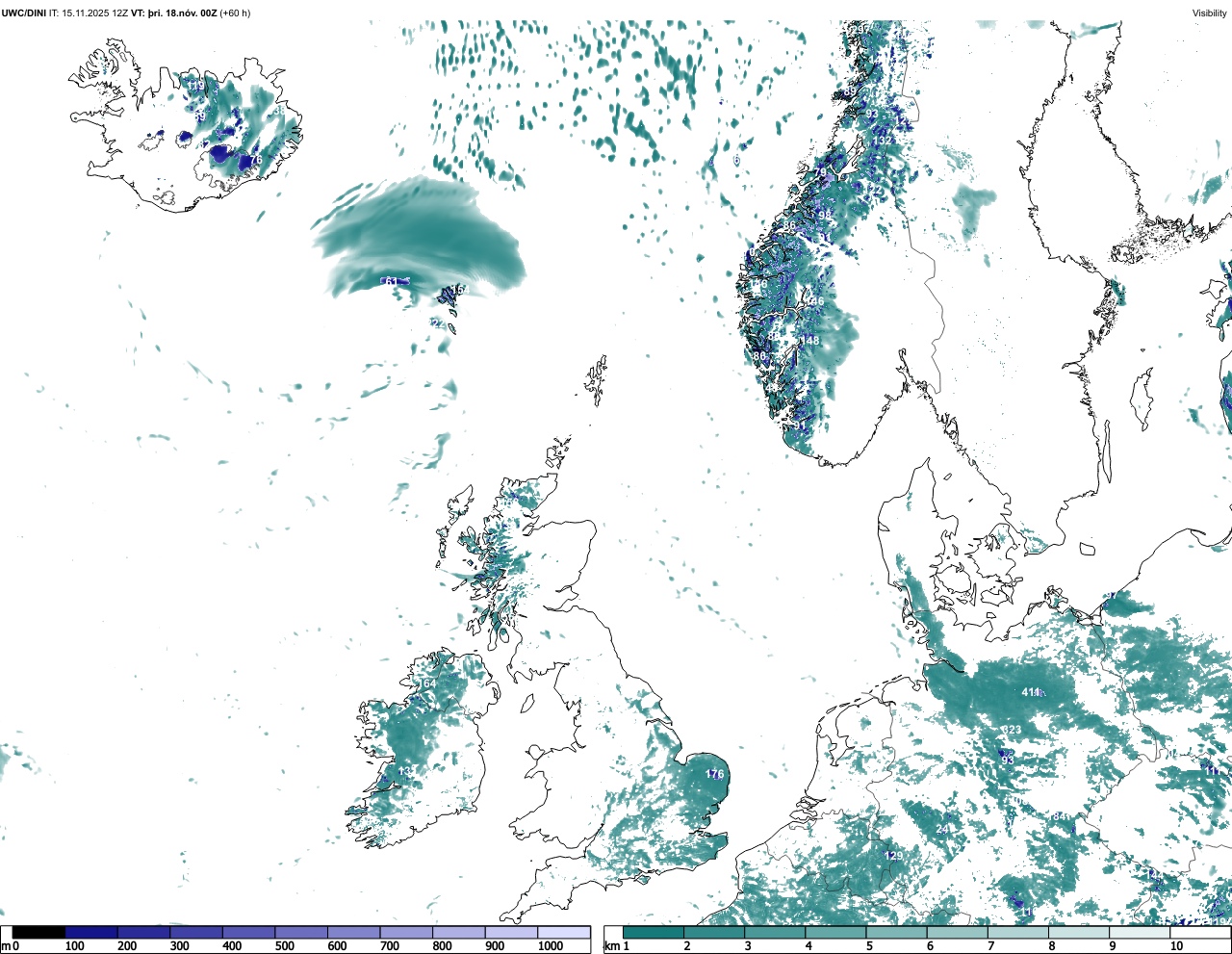
Task: Click the palest 1000 m legend swatch
Action: click(563, 932)
